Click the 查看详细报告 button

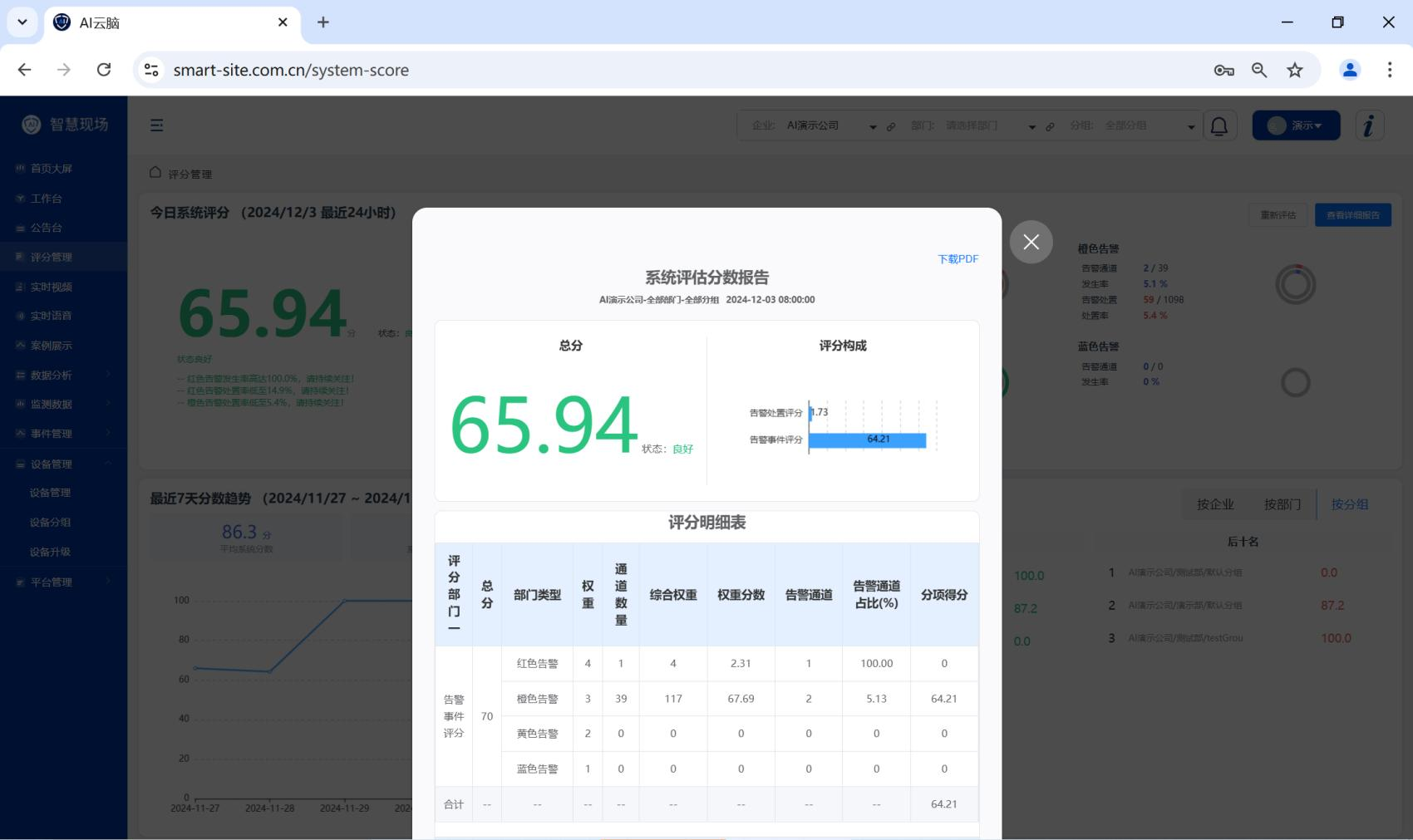click(1353, 215)
